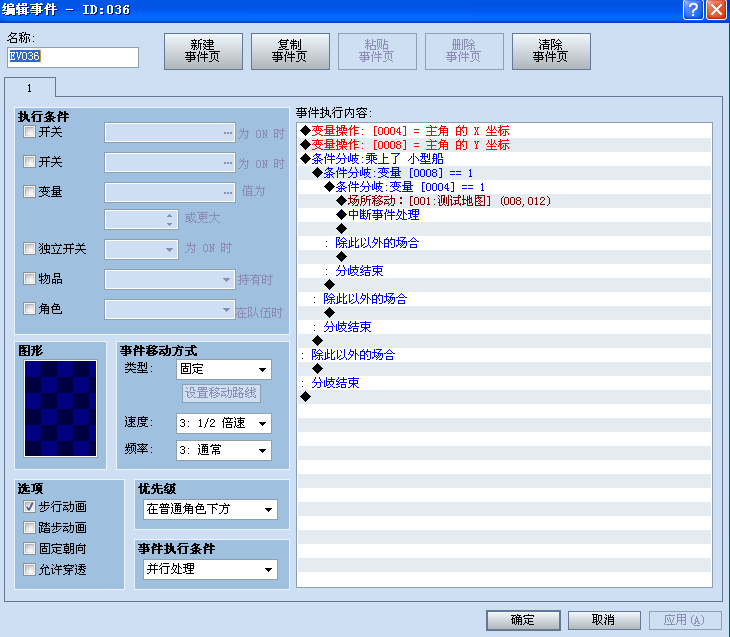
Task: Select the innermost 分歧结束 line
Action: click(504, 271)
